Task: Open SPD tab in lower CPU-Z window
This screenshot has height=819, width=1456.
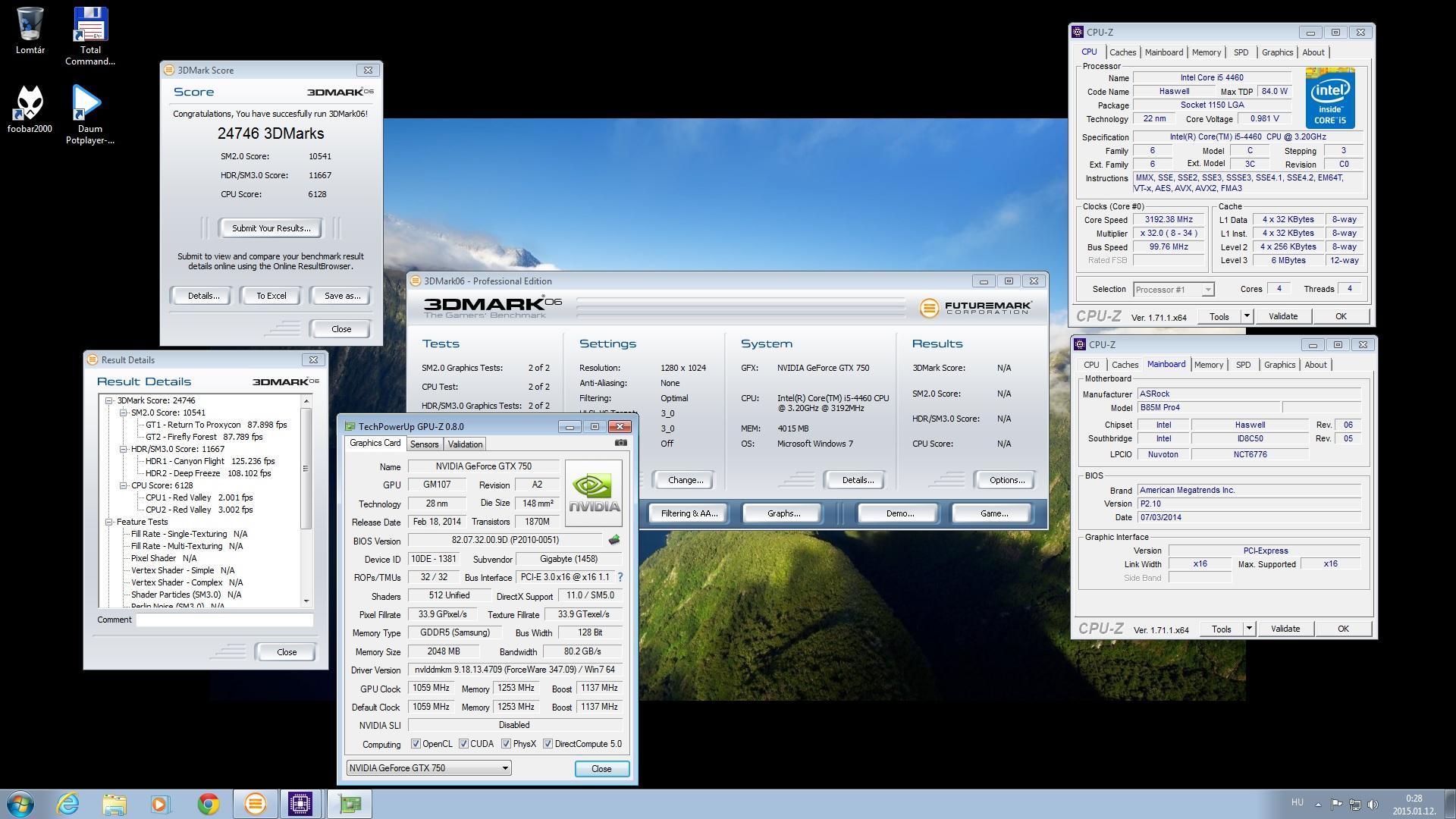Action: tap(1243, 365)
